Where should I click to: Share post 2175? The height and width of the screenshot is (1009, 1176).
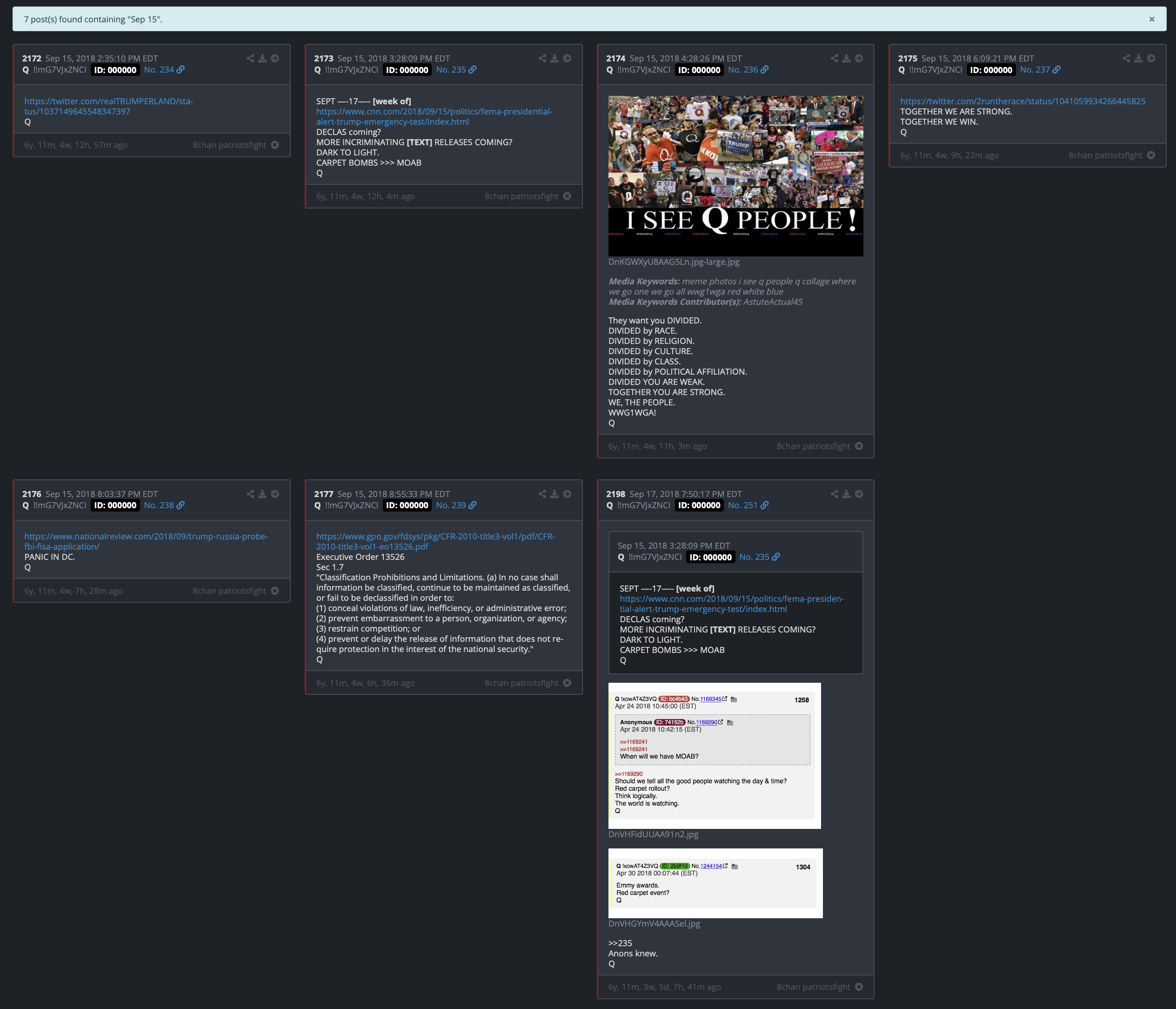(1126, 59)
